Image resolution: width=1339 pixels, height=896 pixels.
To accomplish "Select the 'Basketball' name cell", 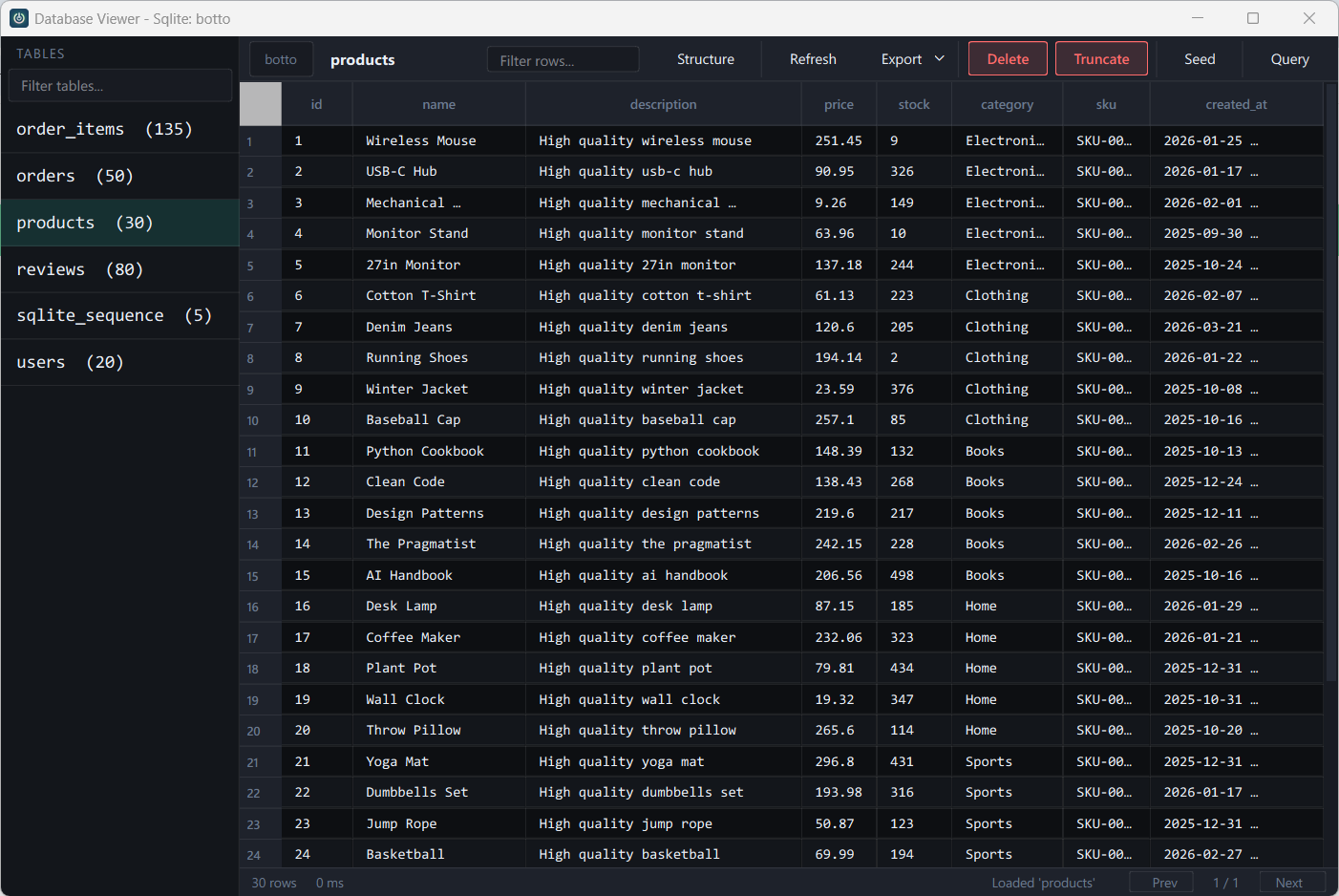I will tap(439, 854).
